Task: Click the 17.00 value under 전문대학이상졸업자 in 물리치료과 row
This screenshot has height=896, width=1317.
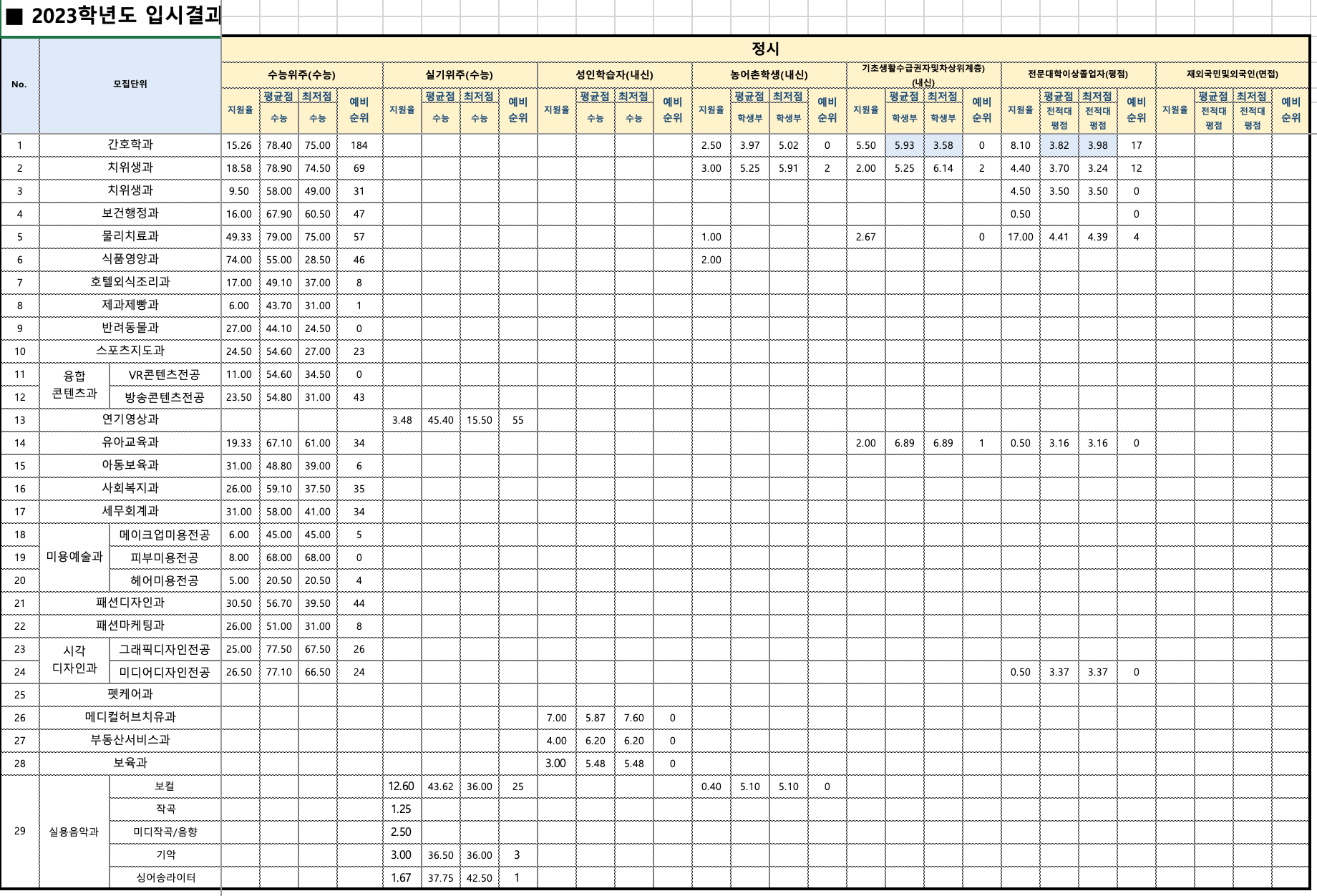Action: click(1020, 237)
